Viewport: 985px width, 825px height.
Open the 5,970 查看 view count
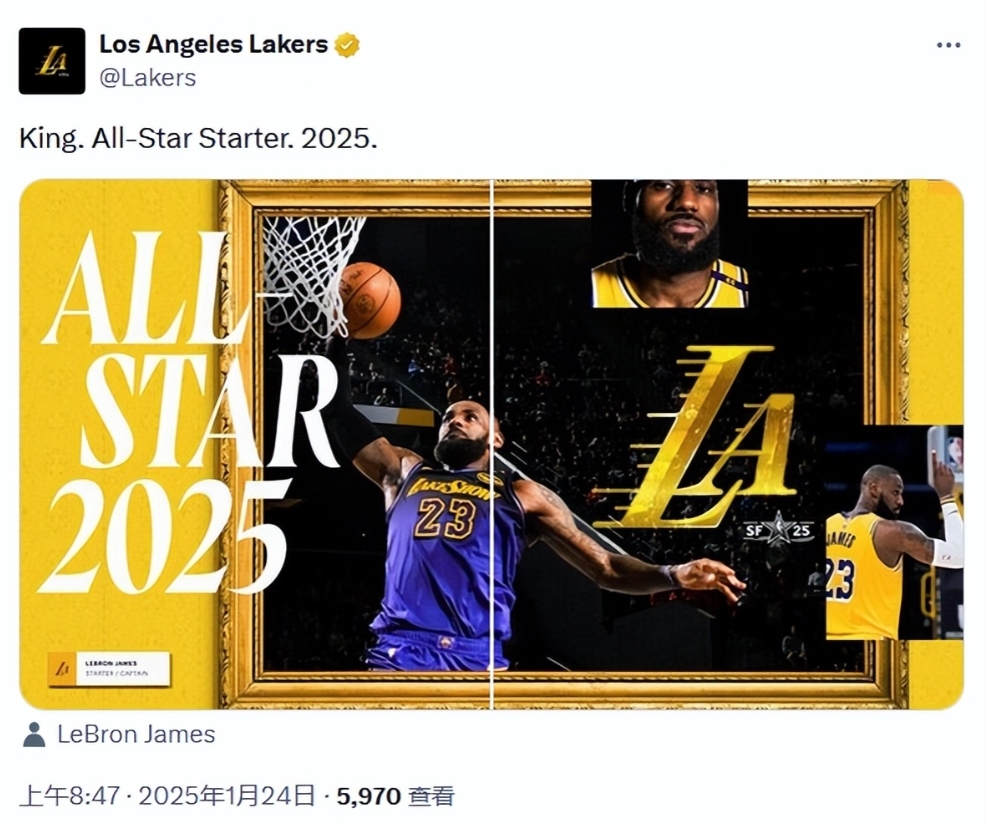click(x=396, y=796)
